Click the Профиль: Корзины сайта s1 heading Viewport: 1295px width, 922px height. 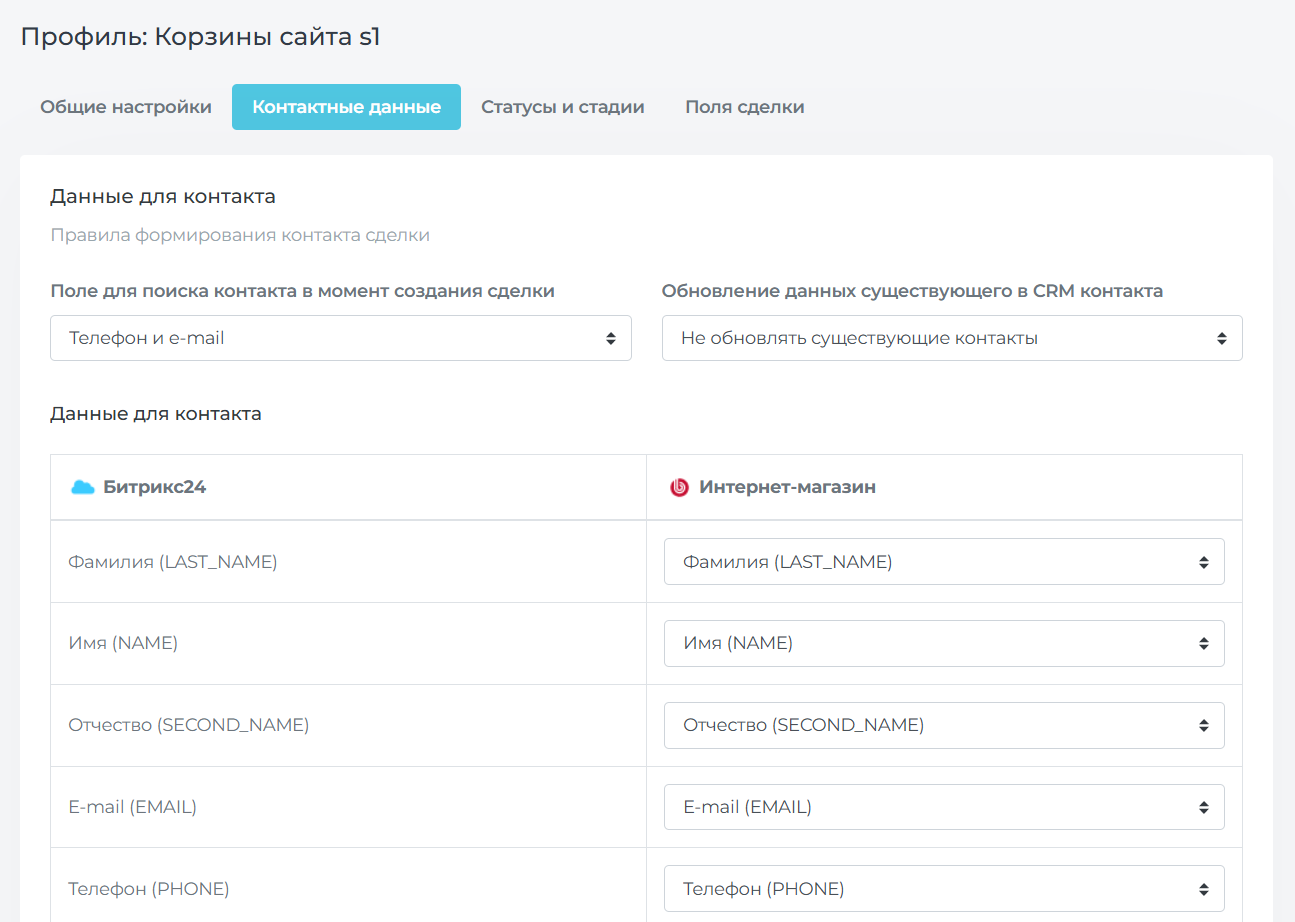(x=200, y=38)
